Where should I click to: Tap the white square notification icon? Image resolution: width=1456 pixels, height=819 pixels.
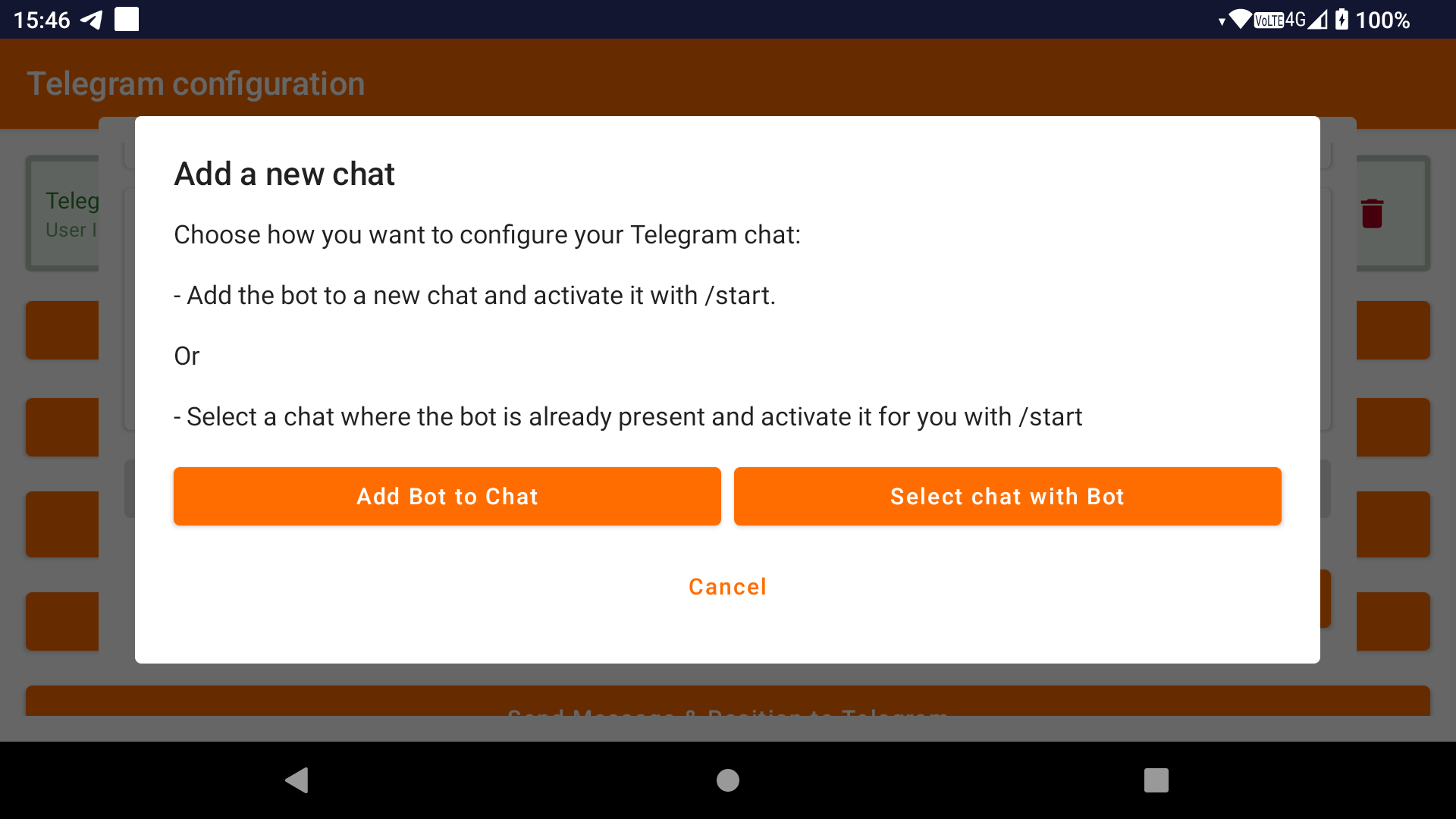(x=127, y=19)
